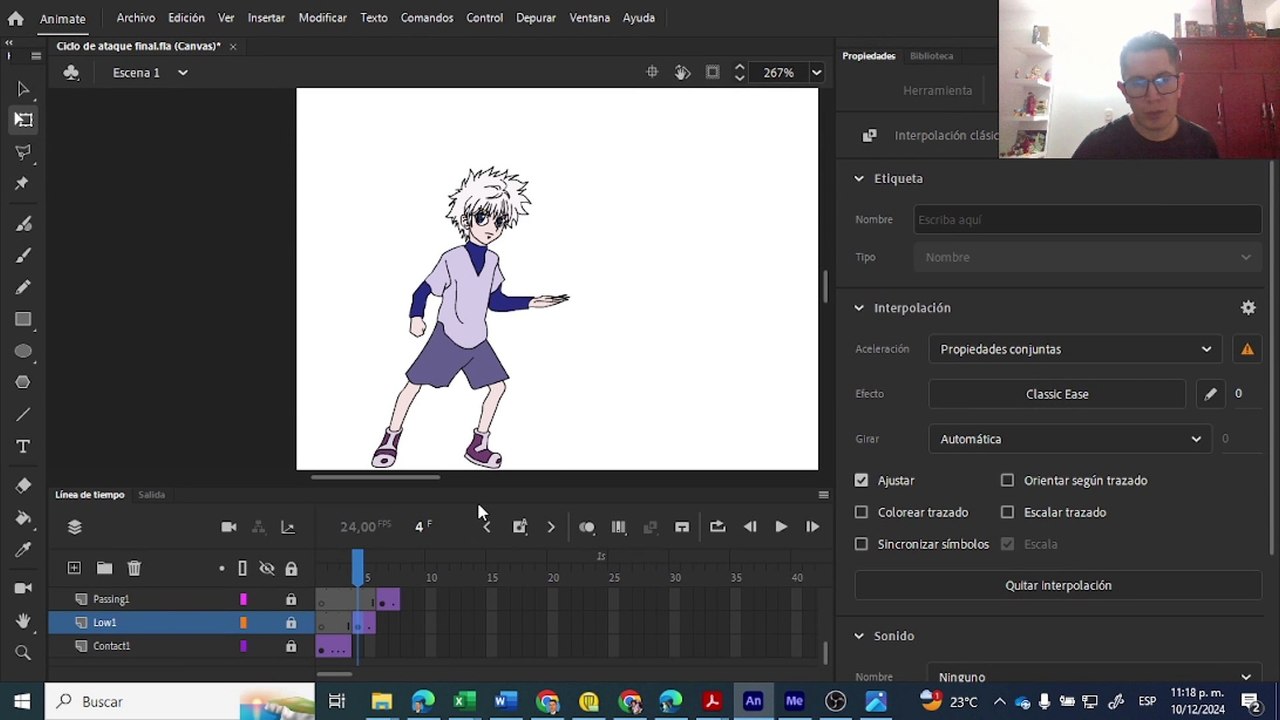
Task: Switch to the Biblioteca tab
Action: 931,56
